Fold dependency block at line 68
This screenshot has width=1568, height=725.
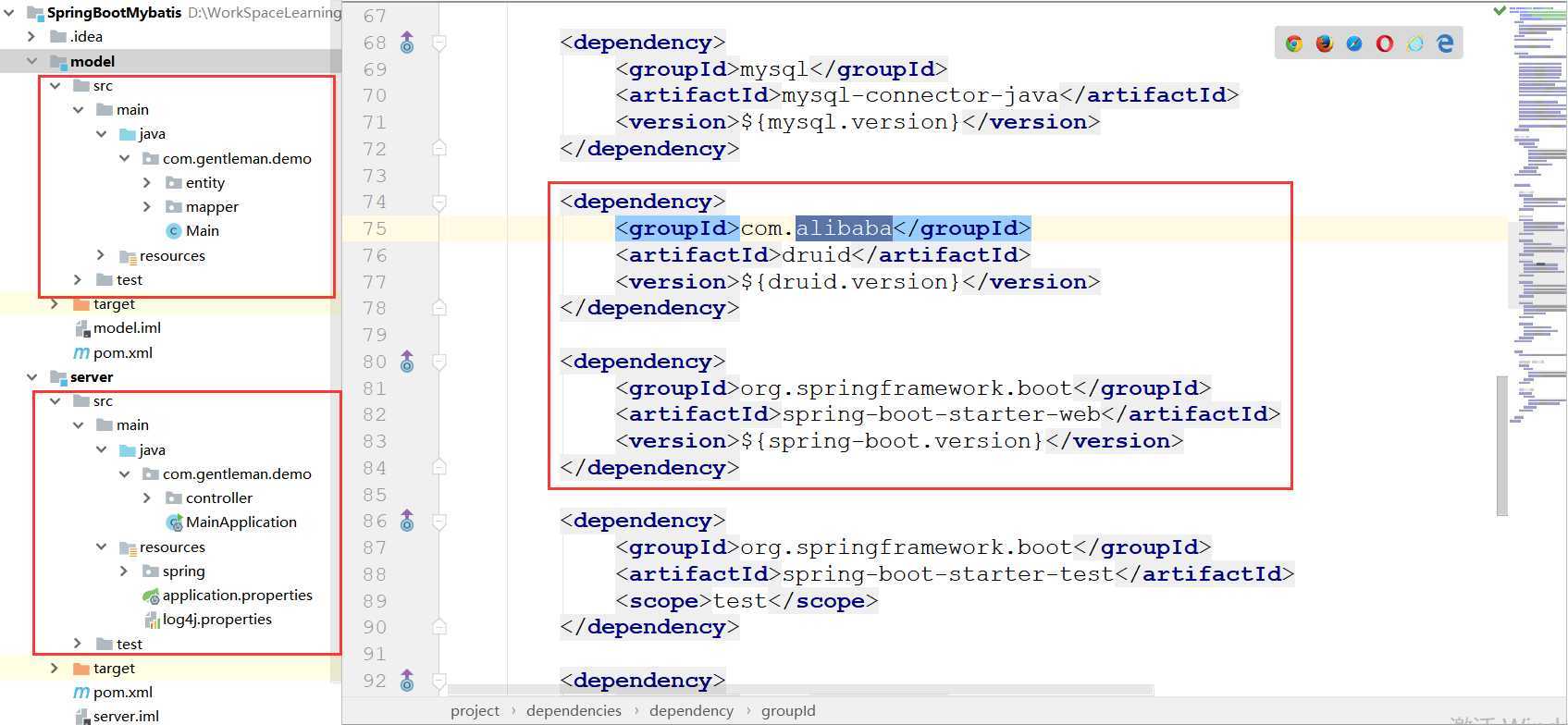point(439,43)
